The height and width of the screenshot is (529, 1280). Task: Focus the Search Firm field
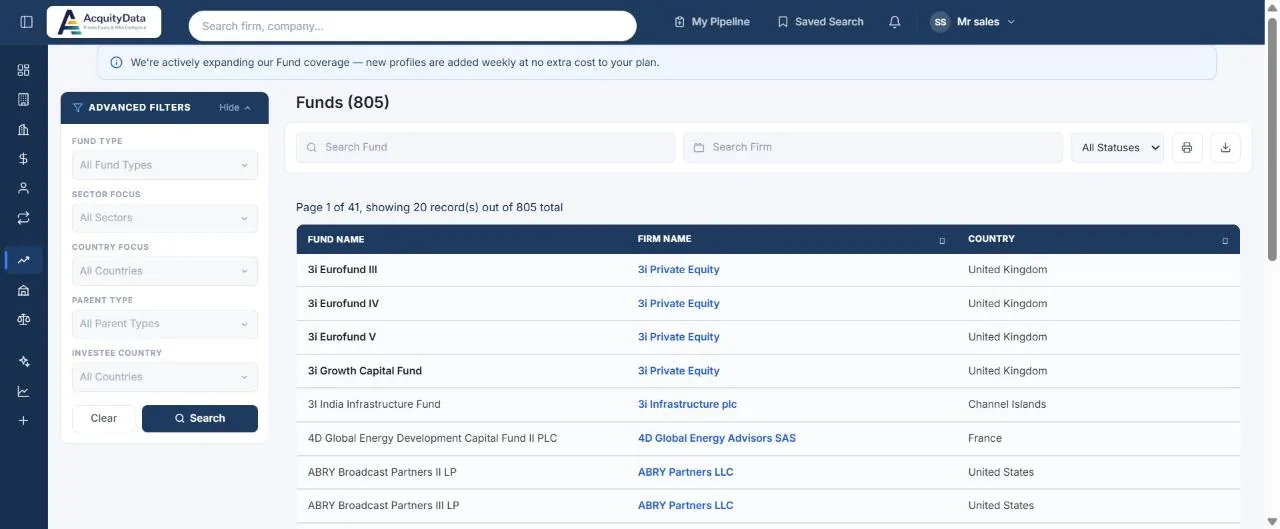coord(873,147)
